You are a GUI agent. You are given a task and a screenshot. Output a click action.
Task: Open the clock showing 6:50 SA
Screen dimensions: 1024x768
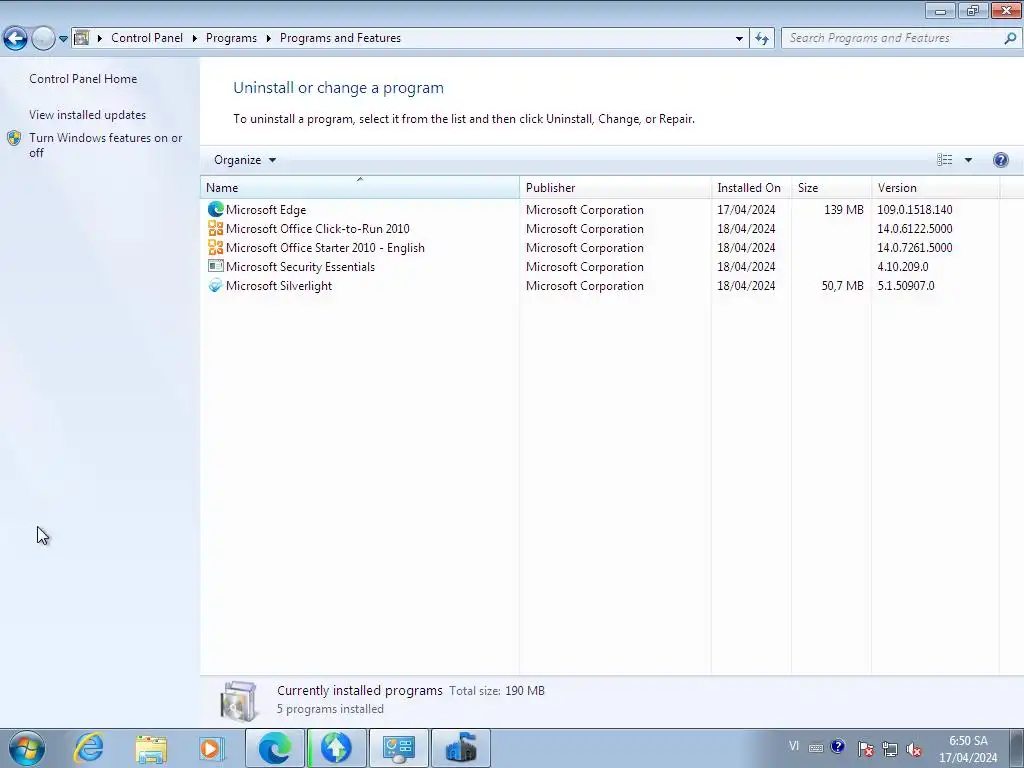point(968,749)
